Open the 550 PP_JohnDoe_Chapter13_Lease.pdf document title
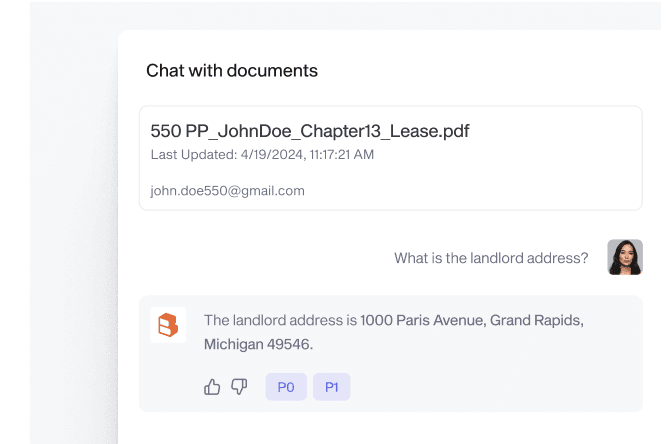Viewport: 670px width, 444px height. [x=310, y=131]
